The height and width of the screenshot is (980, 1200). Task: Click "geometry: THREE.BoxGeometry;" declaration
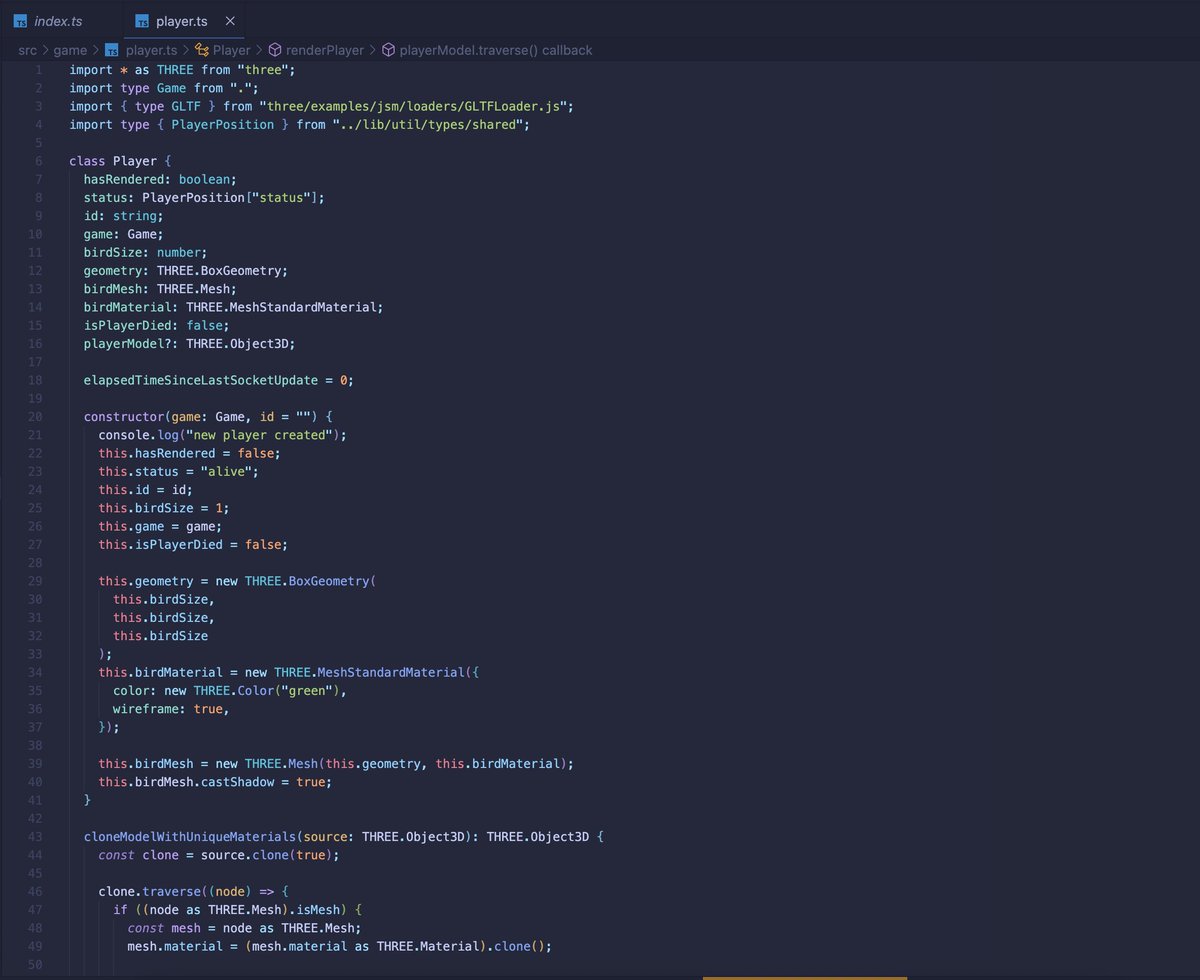click(186, 270)
